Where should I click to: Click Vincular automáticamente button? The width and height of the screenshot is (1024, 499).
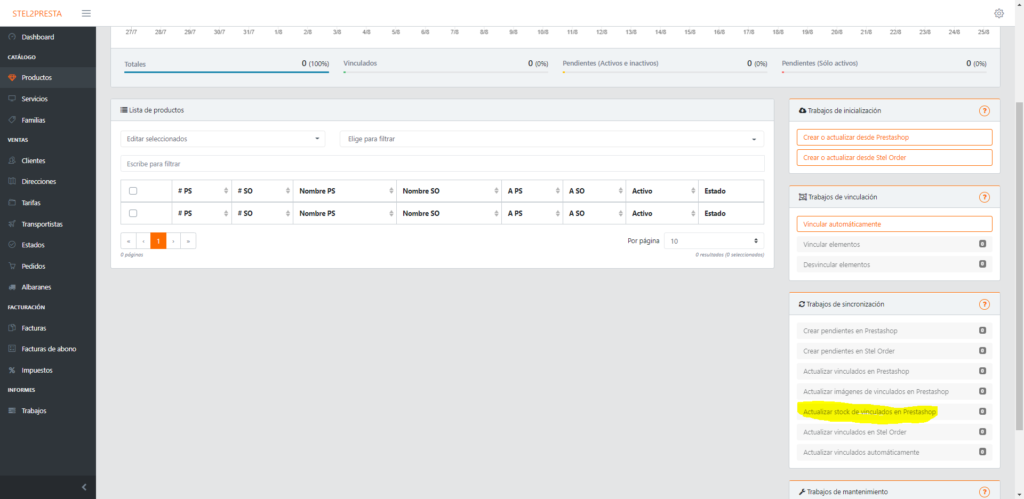click(894, 225)
